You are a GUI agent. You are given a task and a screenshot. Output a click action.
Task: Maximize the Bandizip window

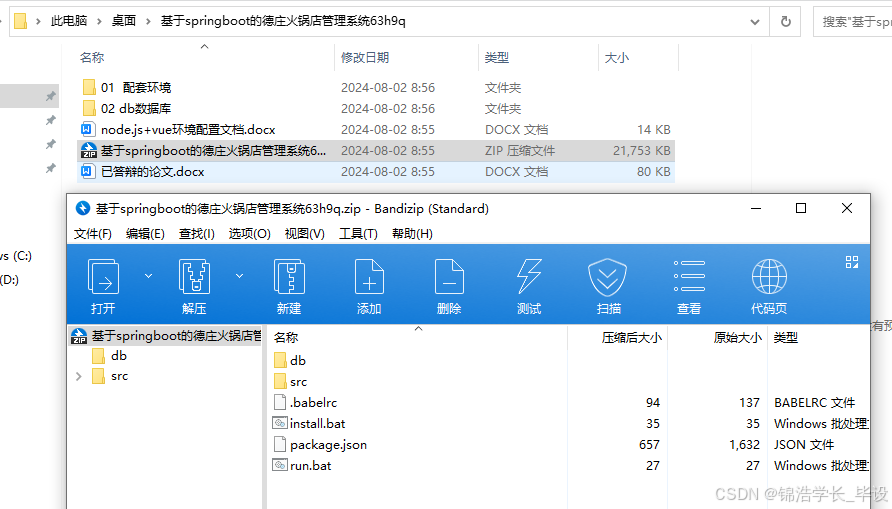point(801,208)
